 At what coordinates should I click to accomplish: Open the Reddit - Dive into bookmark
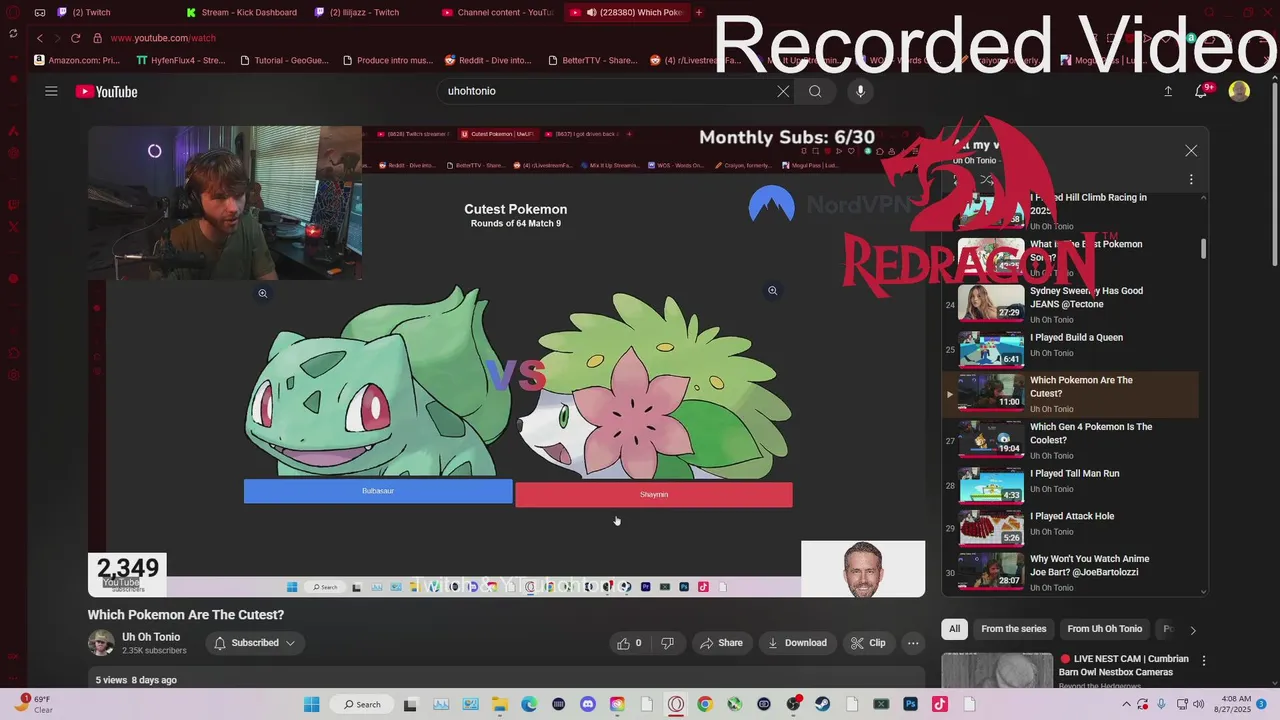pyautogui.click(x=488, y=60)
